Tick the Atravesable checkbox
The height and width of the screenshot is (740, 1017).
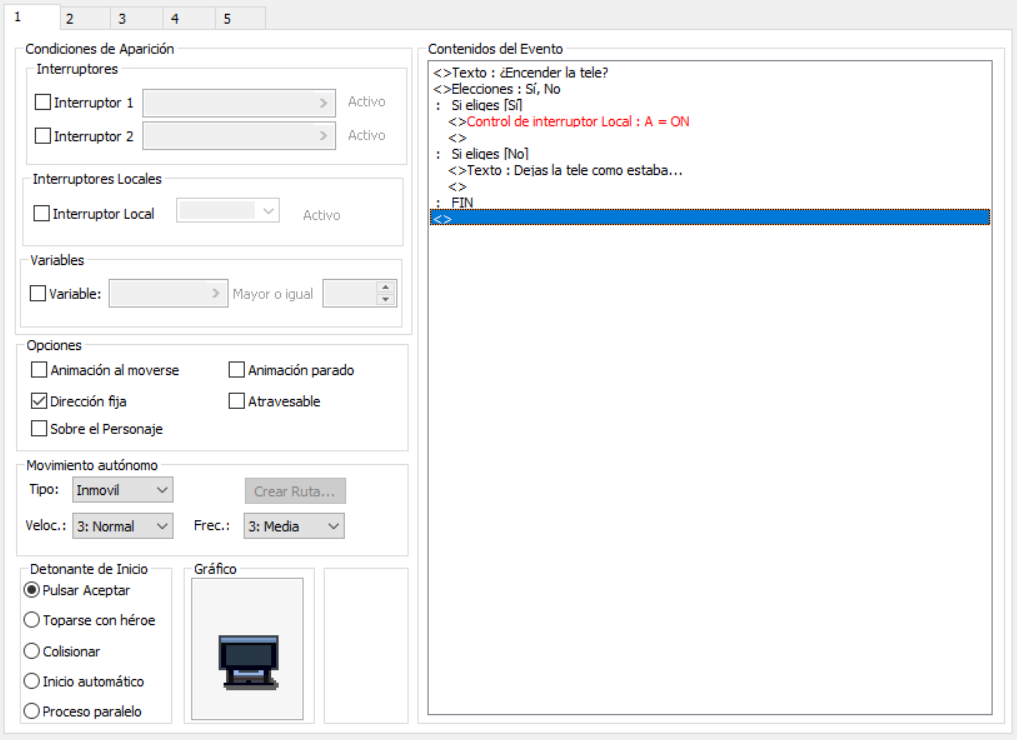pos(237,401)
